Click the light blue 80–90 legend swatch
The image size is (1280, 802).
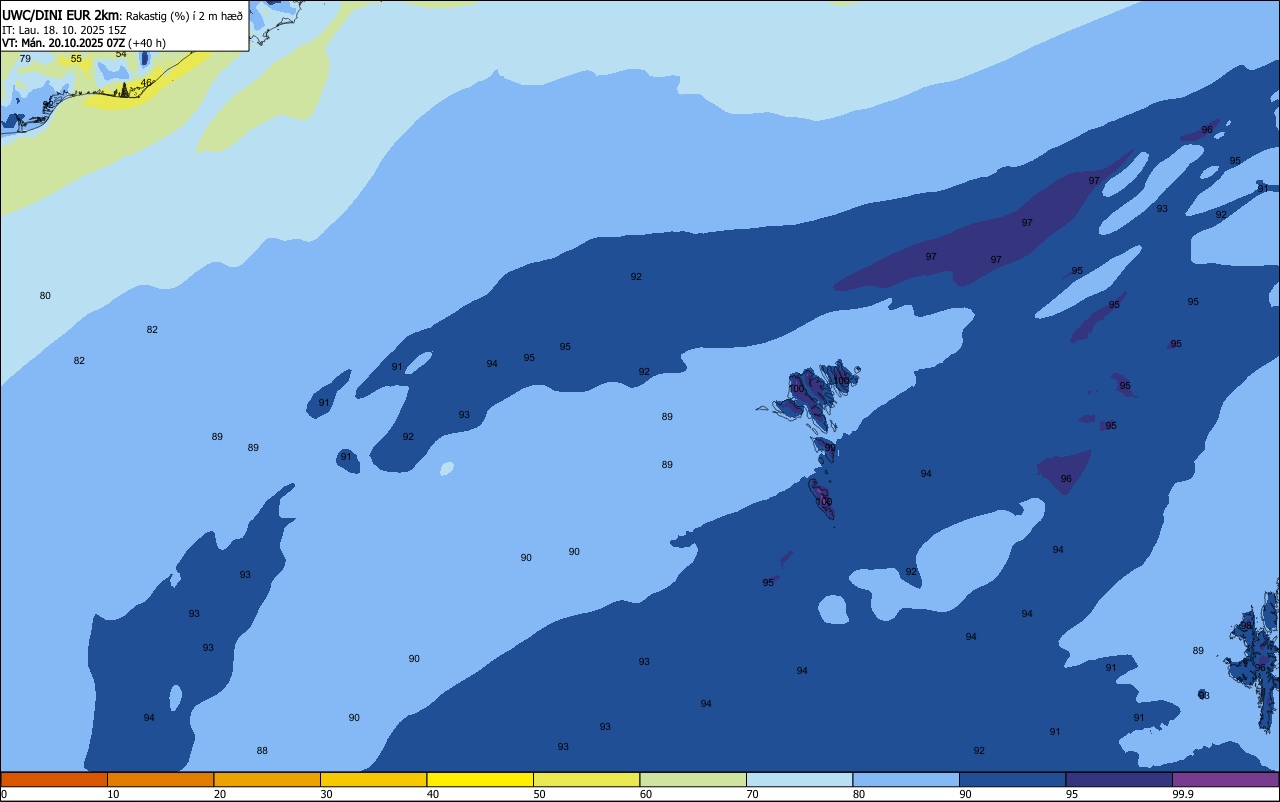[906, 779]
